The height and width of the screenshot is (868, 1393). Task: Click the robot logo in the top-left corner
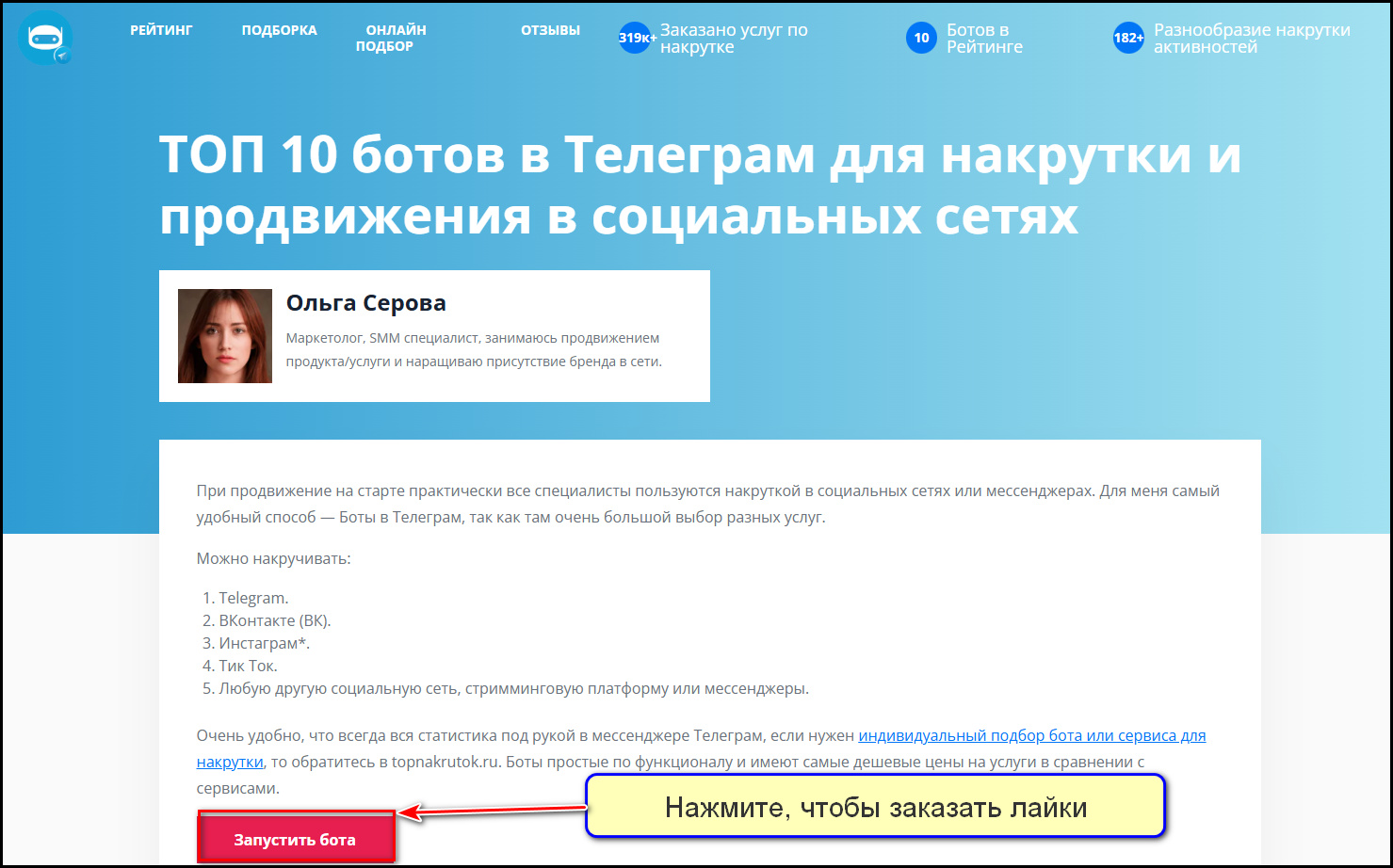(45, 39)
